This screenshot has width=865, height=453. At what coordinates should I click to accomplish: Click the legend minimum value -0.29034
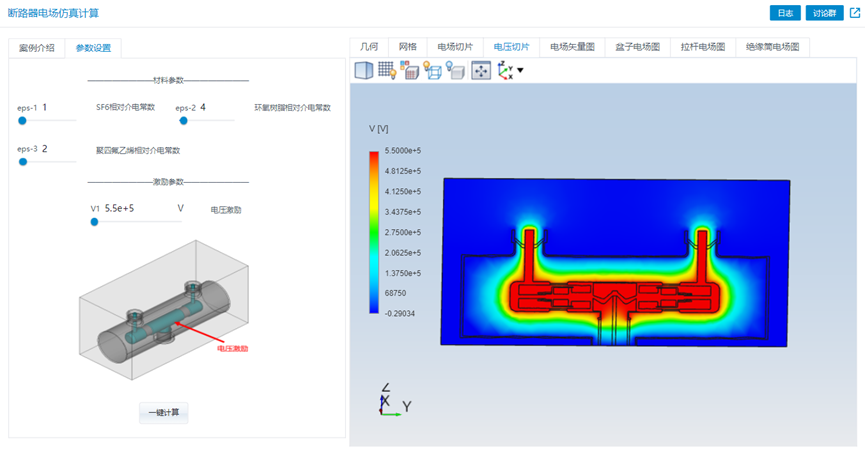coord(399,313)
